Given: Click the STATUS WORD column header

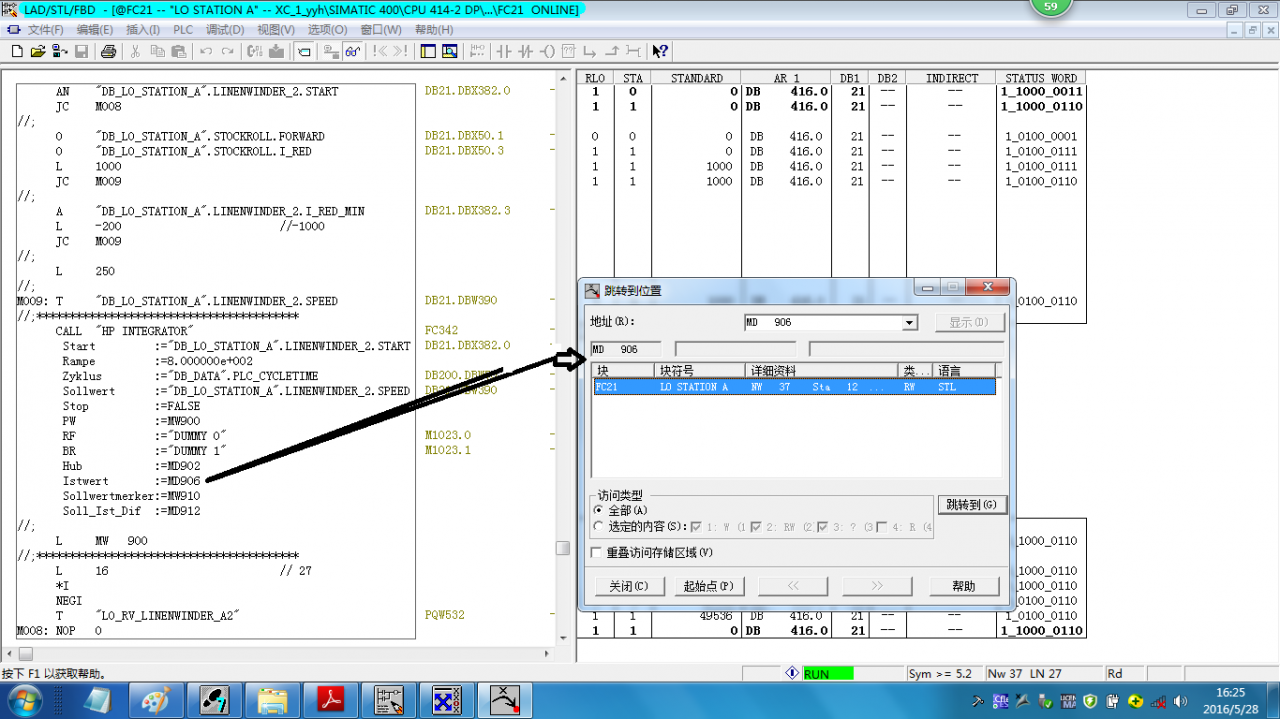Looking at the screenshot, I should tap(1040, 78).
